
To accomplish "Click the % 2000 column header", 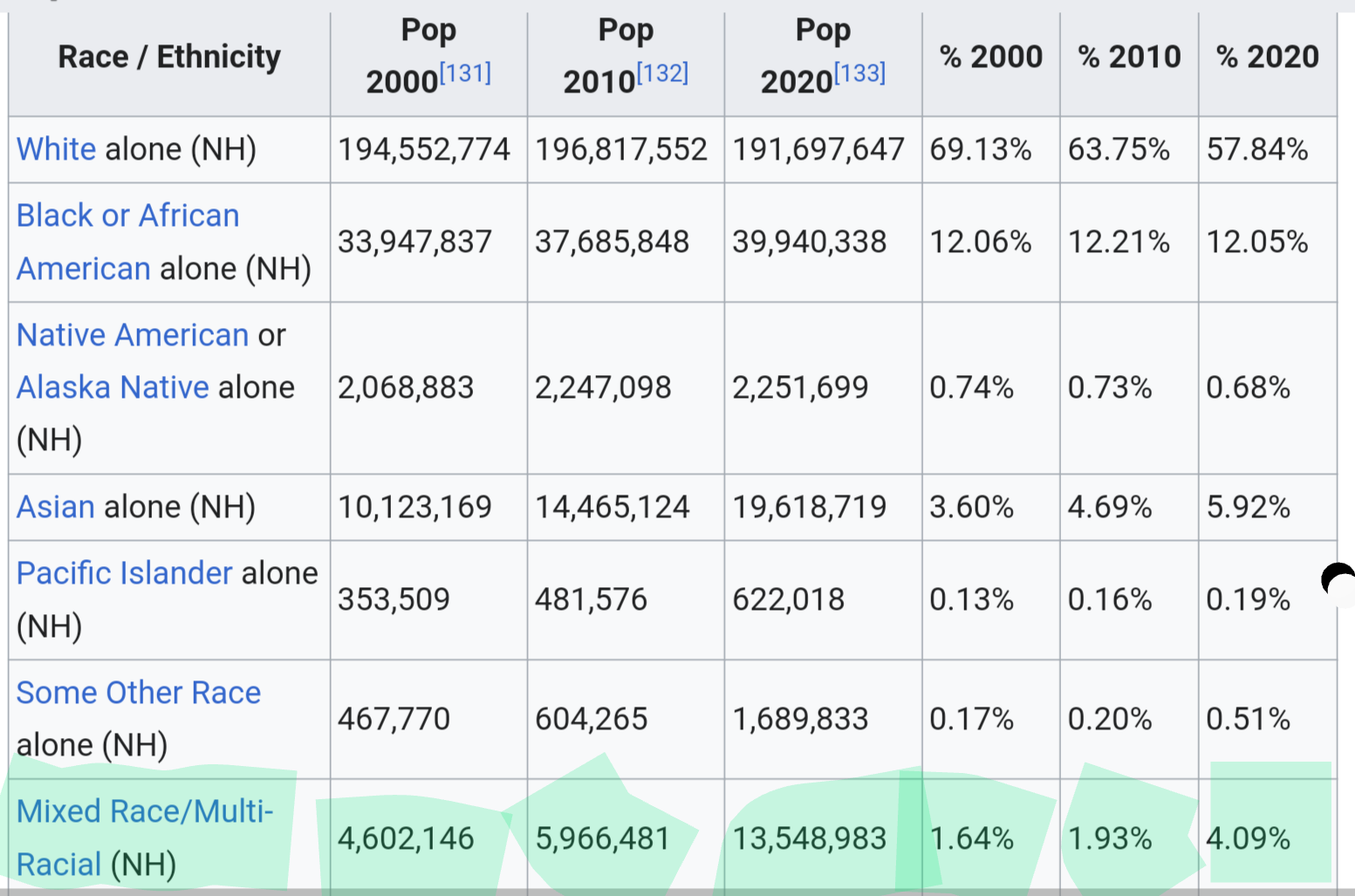I will [x=991, y=57].
